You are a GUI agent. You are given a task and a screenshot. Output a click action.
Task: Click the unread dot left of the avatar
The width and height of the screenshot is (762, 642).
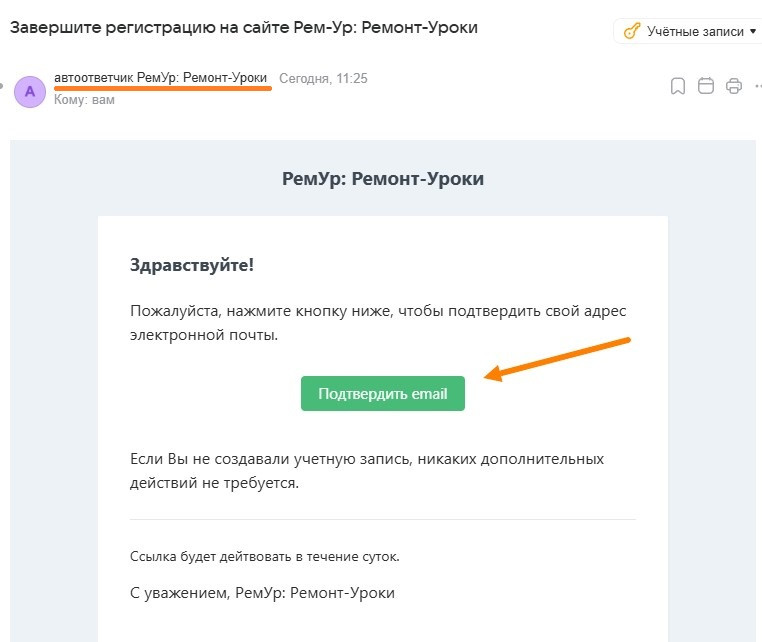click(1, 87)
